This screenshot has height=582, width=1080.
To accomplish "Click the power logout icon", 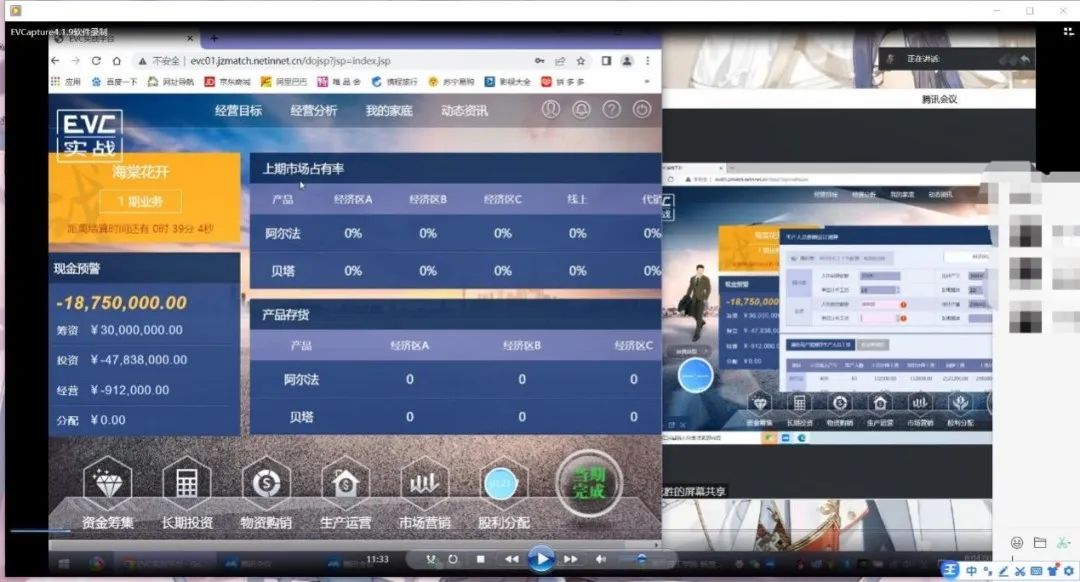I will (641, 110).
